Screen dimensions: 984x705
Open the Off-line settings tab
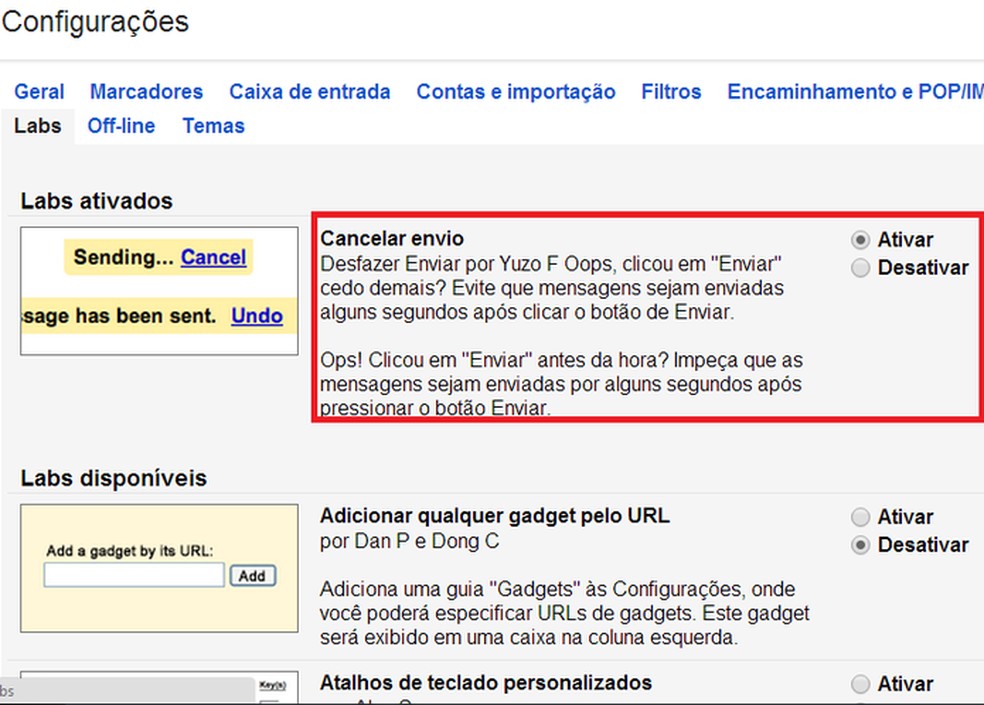point(120,126)
